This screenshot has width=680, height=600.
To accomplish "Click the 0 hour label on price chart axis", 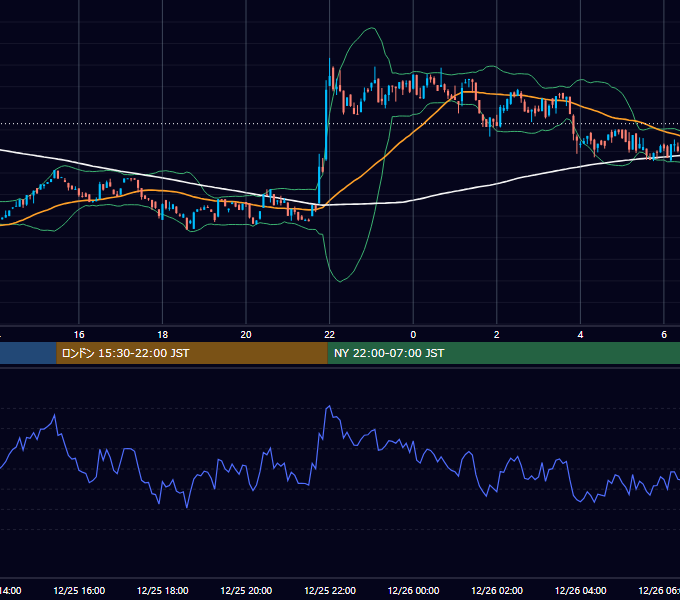I will coord(413,335).
